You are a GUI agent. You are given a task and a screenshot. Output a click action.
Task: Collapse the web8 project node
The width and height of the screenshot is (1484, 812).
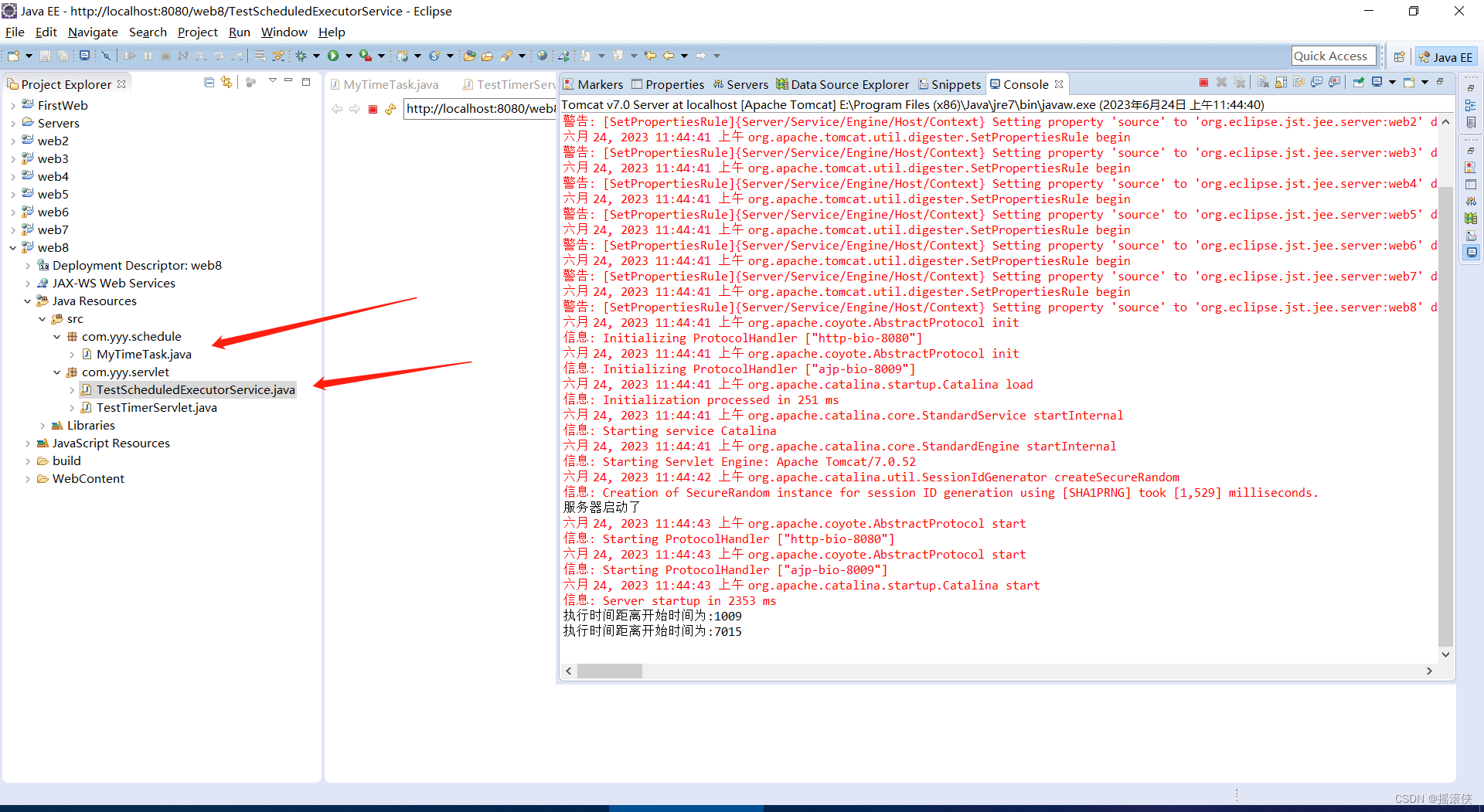(x=12, y=248)
